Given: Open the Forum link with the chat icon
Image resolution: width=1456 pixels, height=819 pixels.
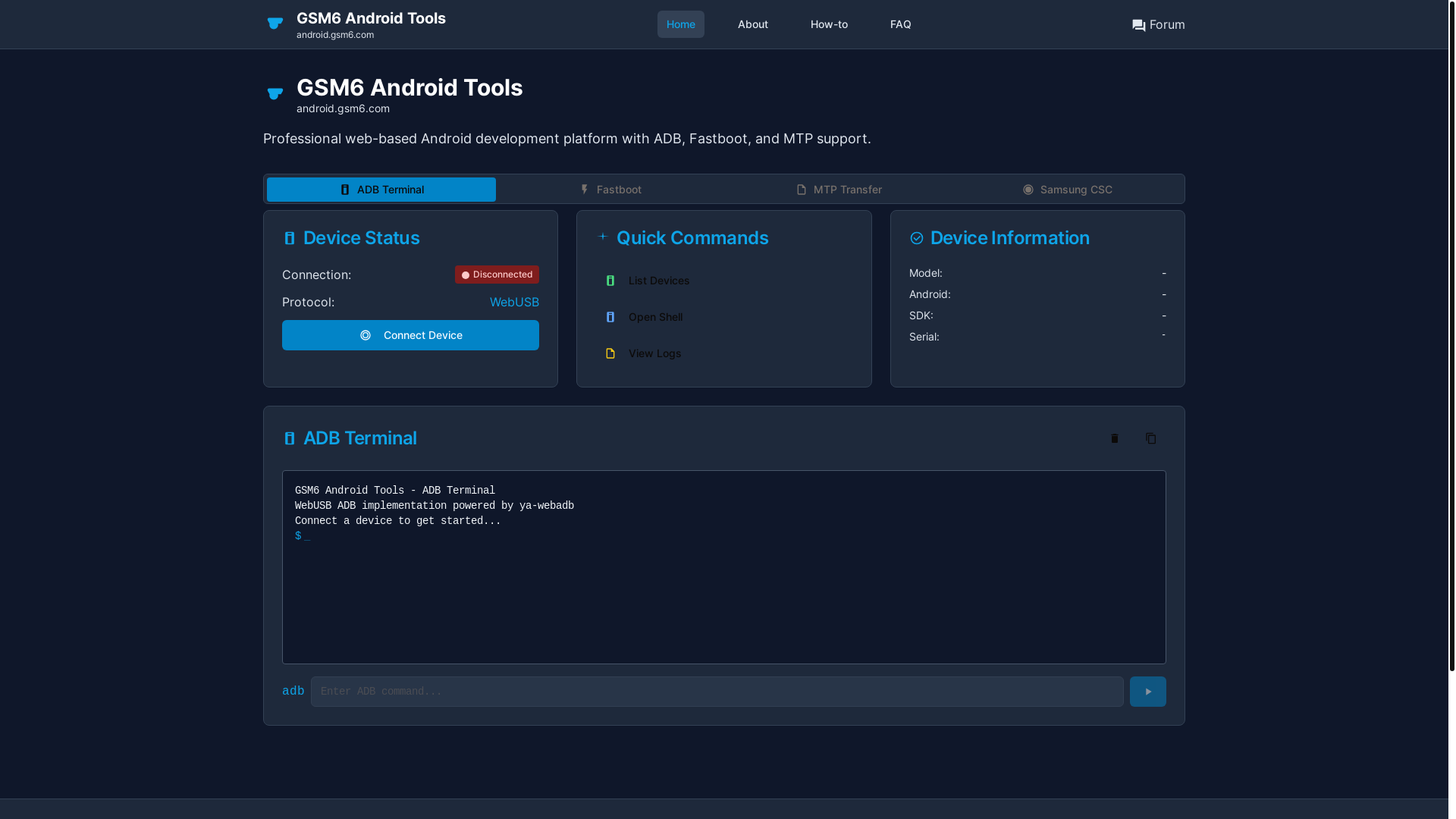Looking at the screenshot, I should coord(1158,25).
